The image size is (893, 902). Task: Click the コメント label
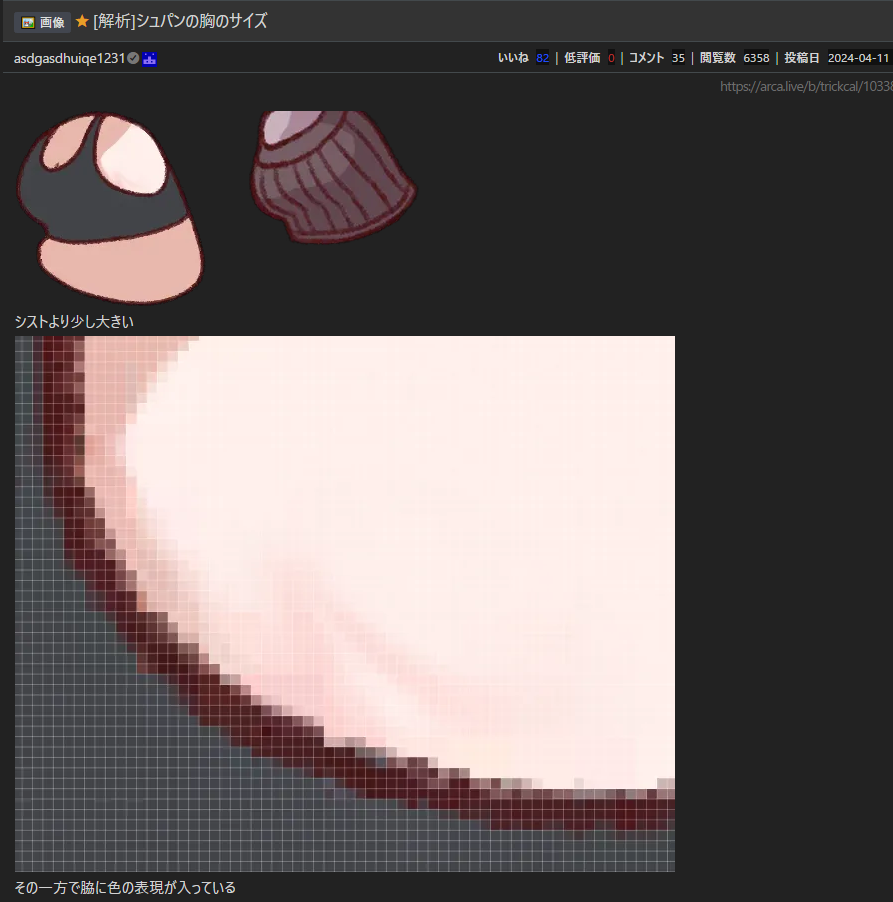646,58
